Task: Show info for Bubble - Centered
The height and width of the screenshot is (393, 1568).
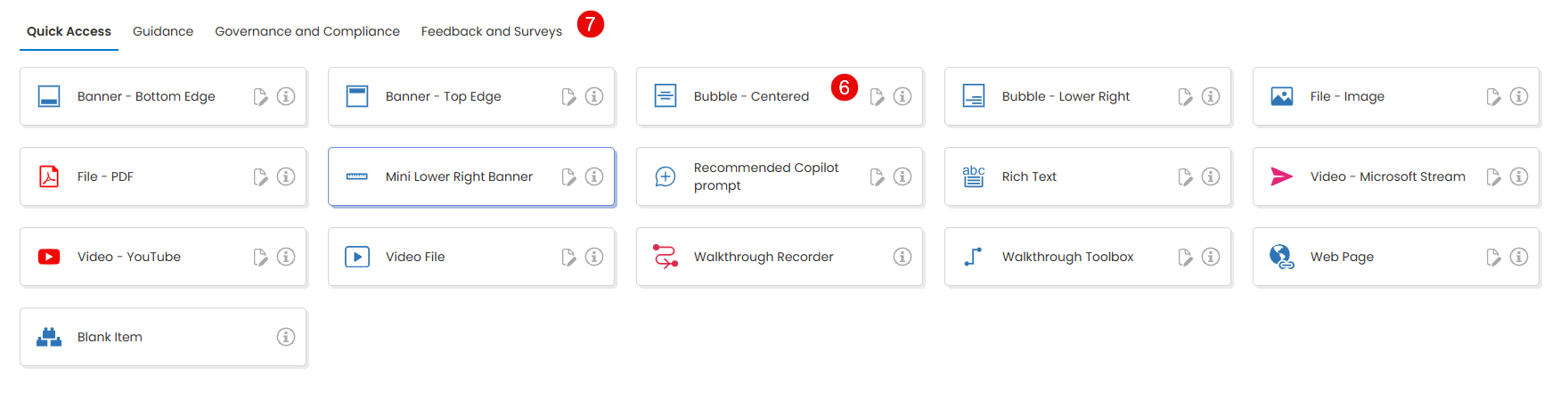Action: click(x=902, y=96)
